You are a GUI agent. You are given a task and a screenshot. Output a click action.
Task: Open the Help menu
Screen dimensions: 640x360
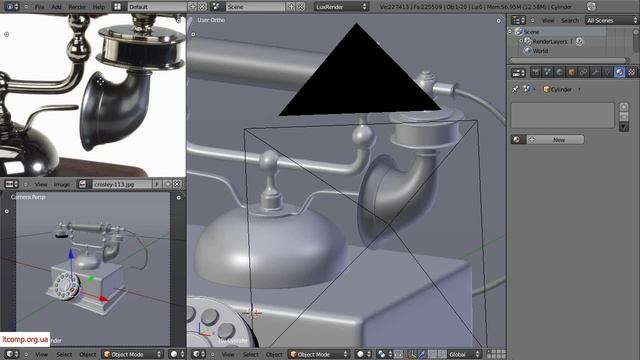[x=98, y=7]
